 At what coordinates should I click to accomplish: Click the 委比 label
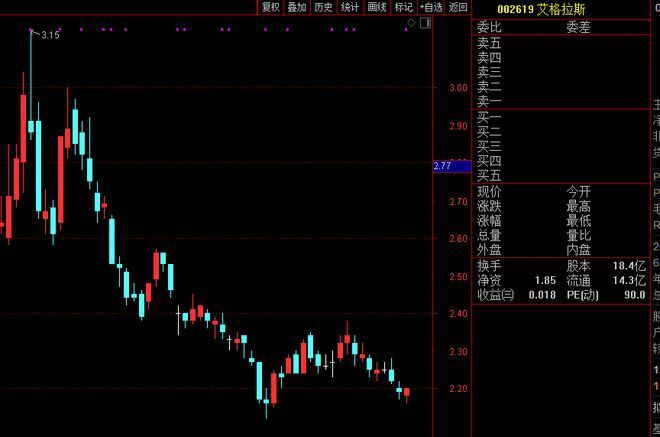click(x=489, y=27)
